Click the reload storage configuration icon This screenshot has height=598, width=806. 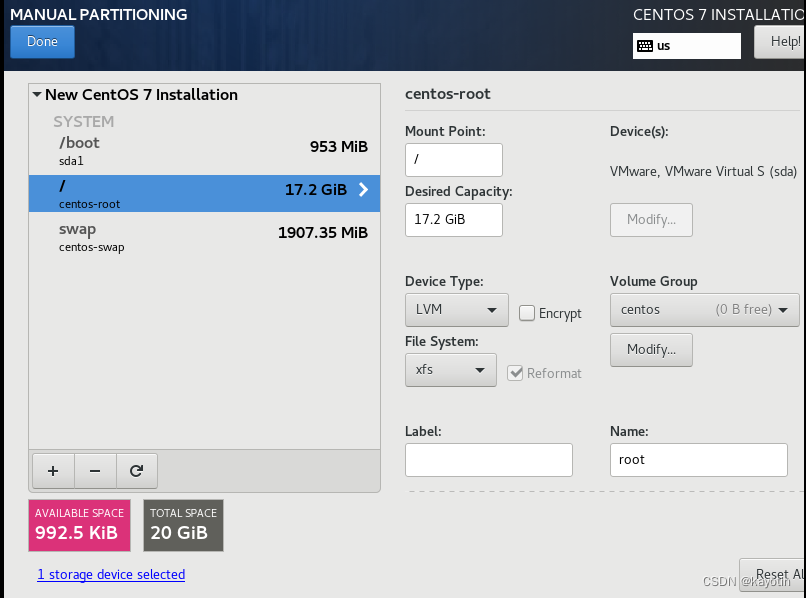coord(136,470)
